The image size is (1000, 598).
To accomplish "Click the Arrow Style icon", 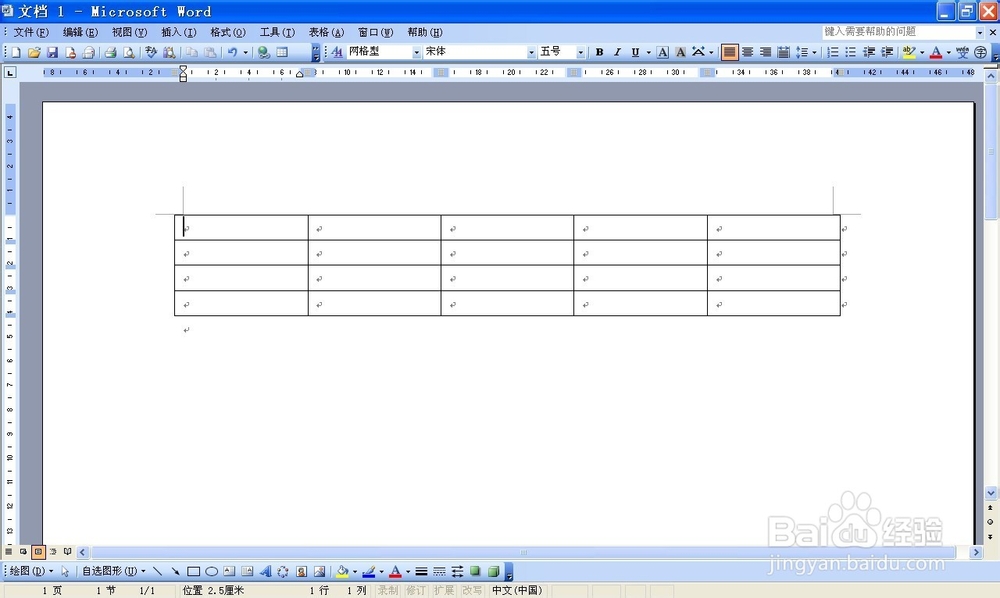I will coord(457,571).
